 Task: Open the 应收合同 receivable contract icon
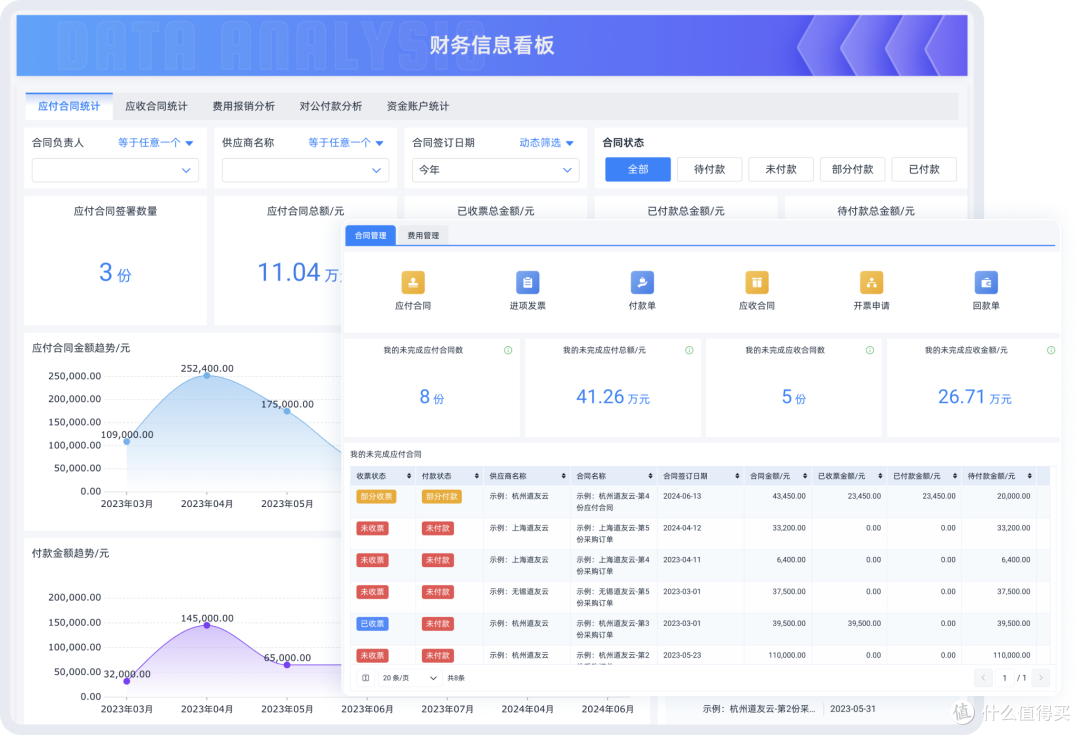coord(756,281)
